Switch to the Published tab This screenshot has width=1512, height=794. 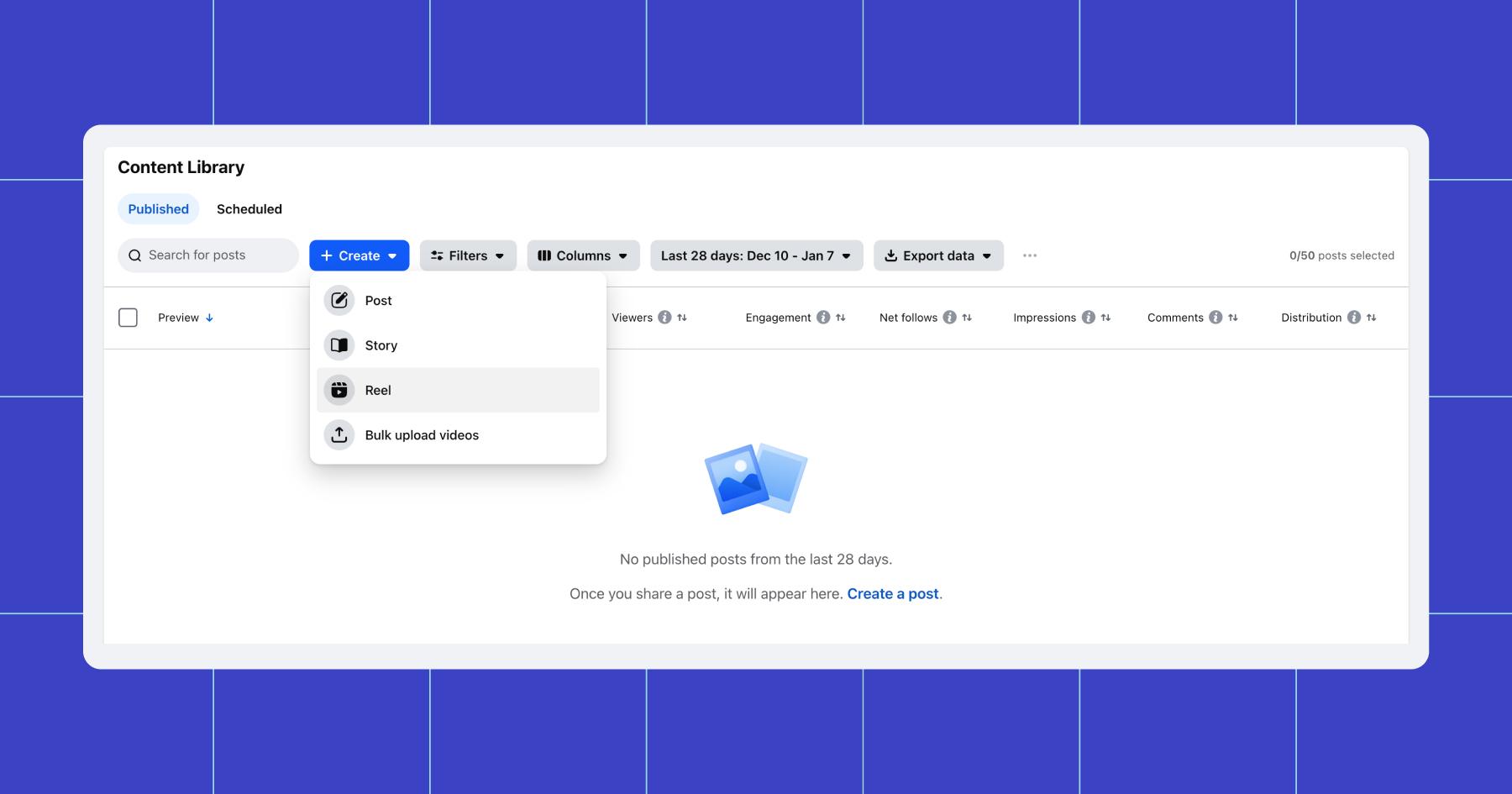(159, 209)
